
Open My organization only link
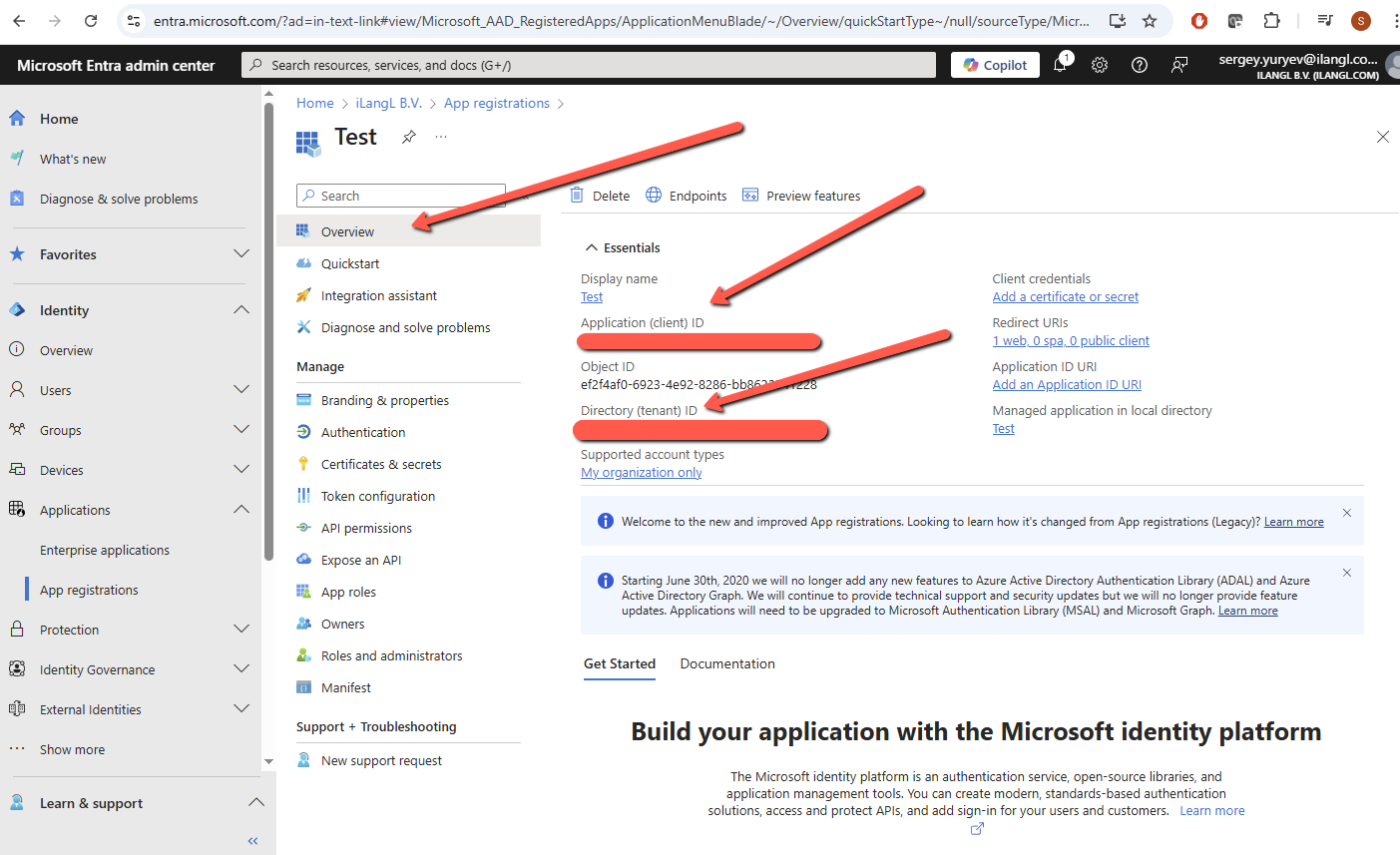(642, 472)
